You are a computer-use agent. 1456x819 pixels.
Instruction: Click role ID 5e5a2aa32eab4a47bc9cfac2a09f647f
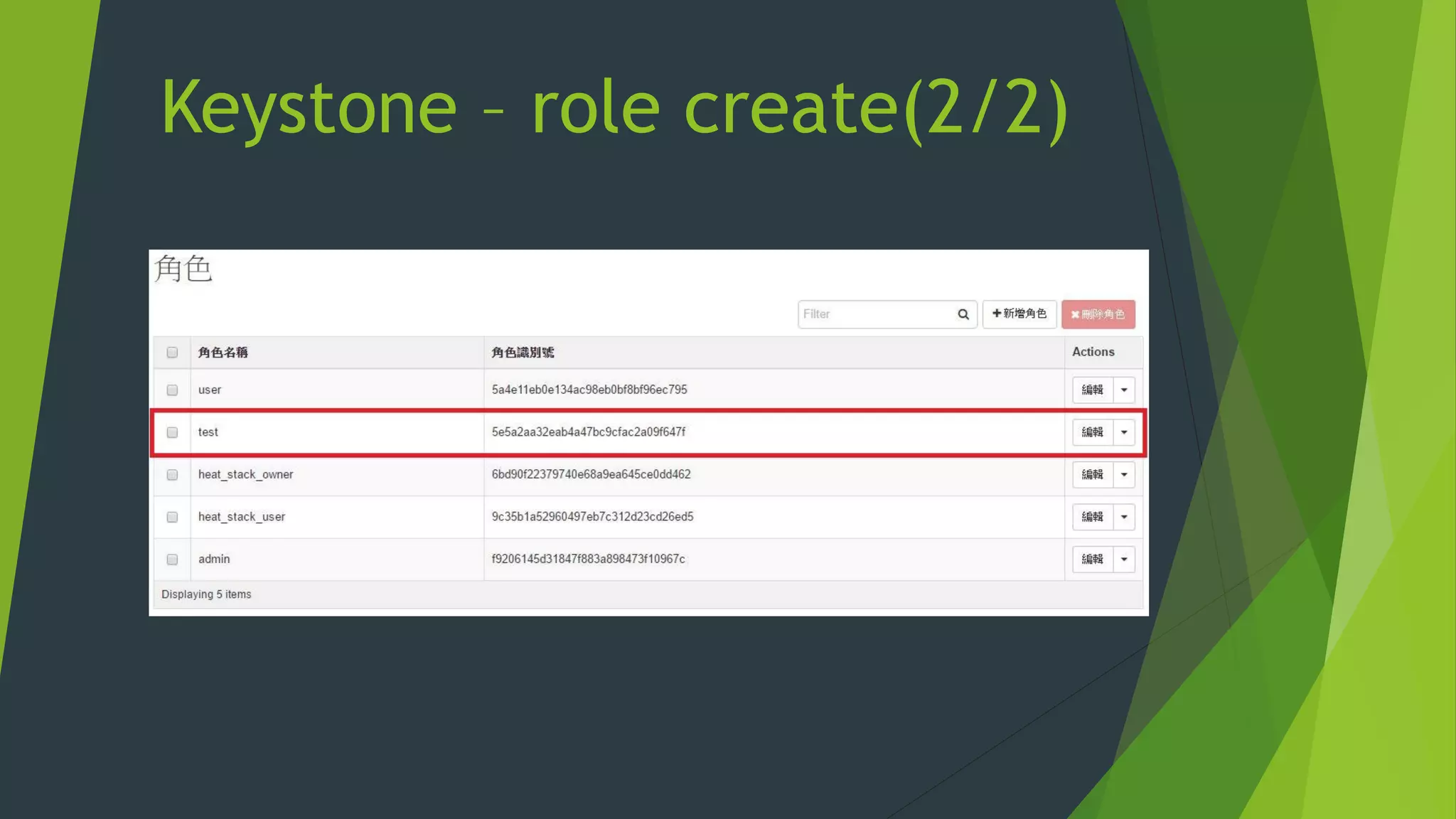[x=589, y=432]
